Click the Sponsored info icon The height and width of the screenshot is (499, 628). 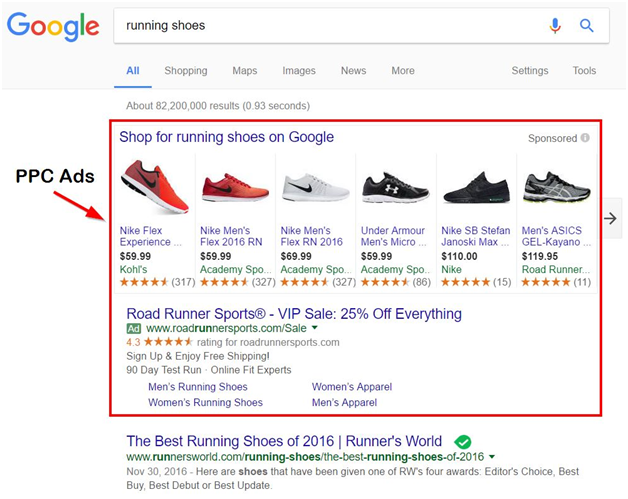585,138
